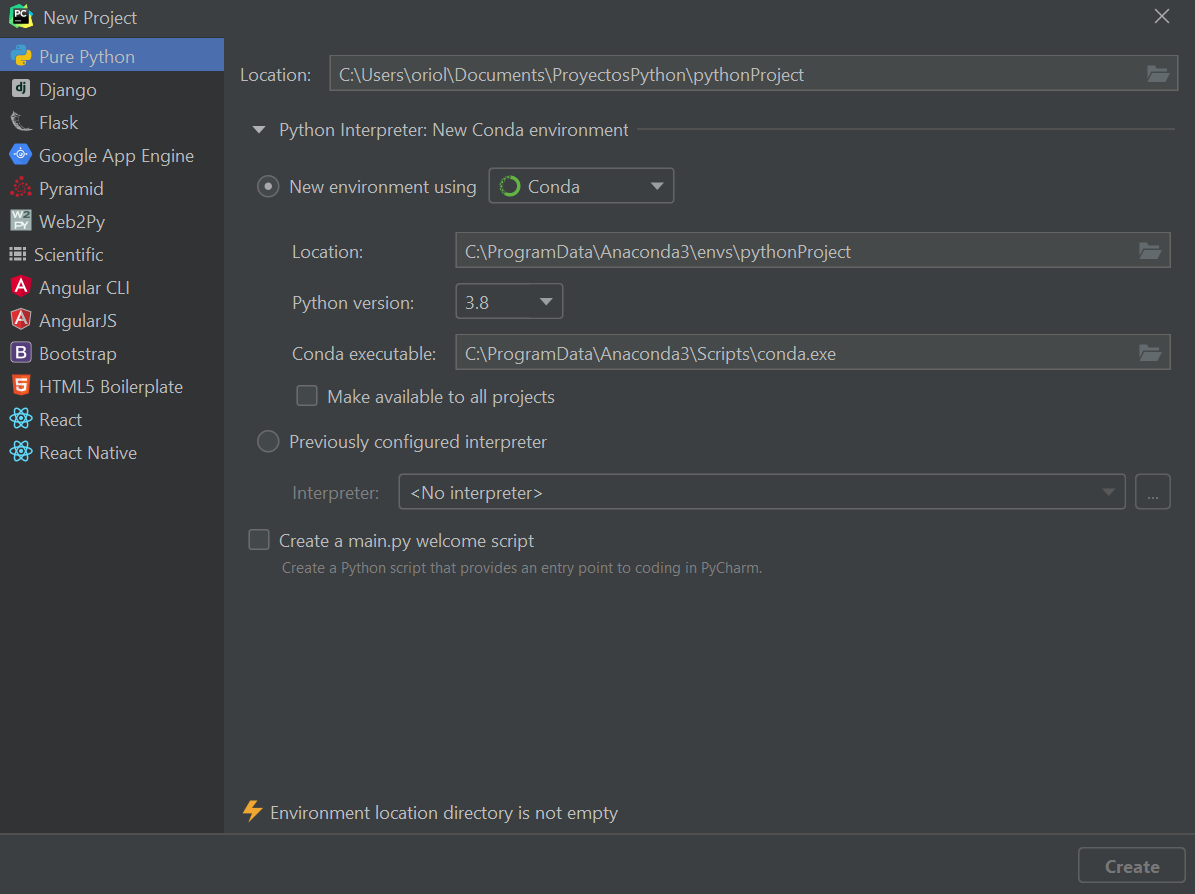Click the Conda environment Location field
This screenshot has height=894, width=1195.
click(812, 251)
